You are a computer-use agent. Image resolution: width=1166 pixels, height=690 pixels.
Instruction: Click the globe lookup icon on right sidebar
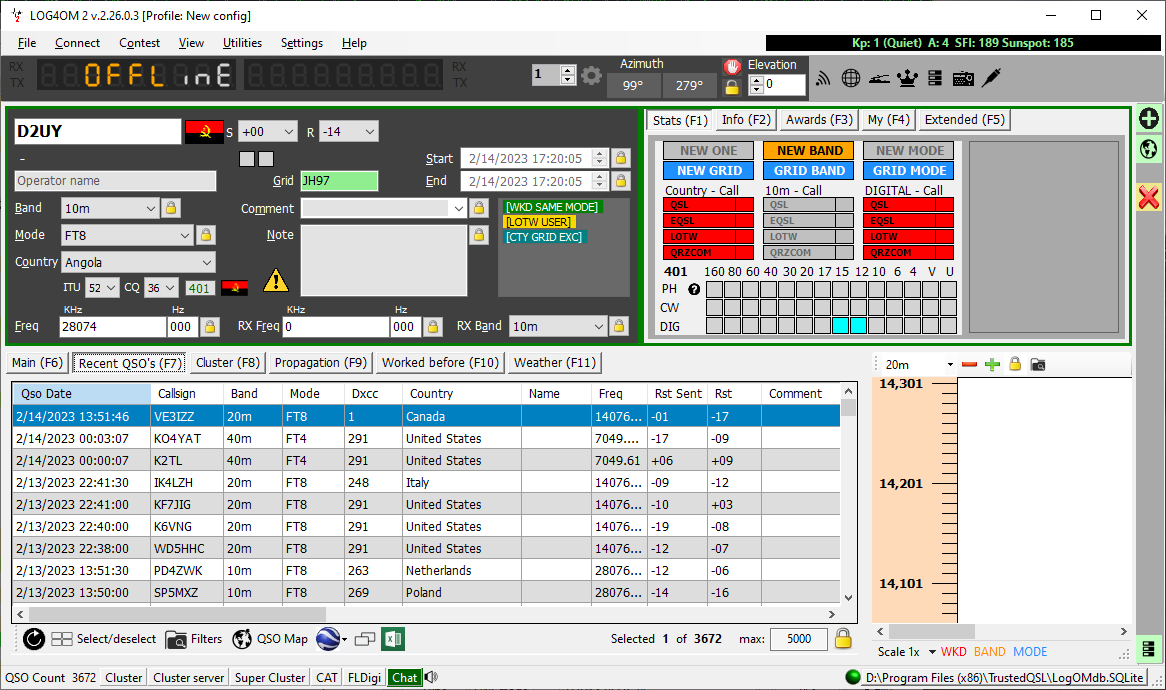[1149, 149]
